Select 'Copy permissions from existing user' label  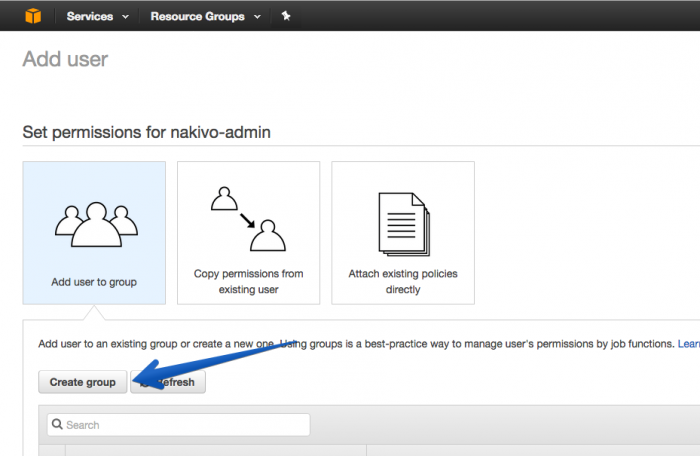[x=249, y=281]
